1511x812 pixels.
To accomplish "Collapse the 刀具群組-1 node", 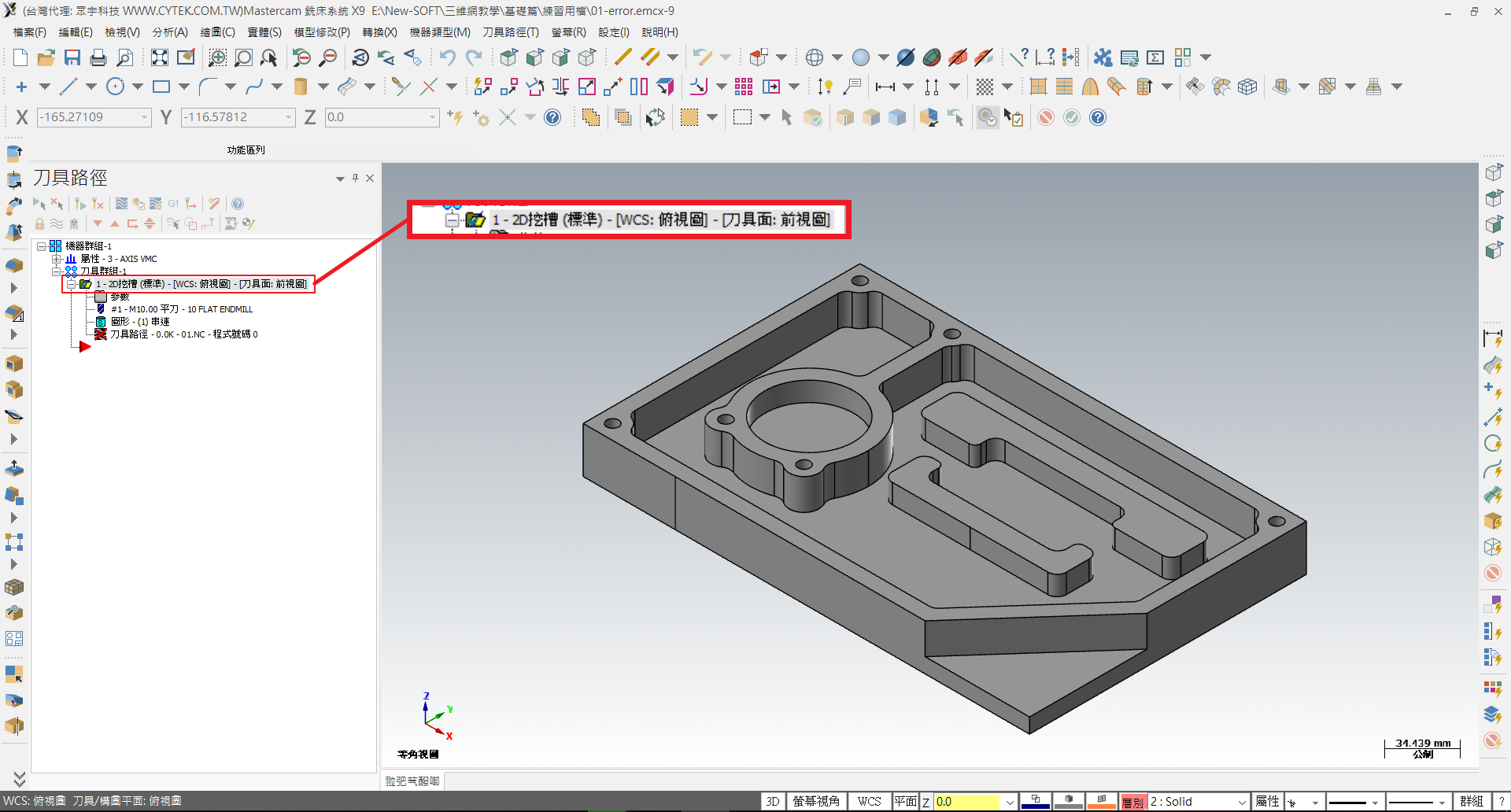I will coord(56,271).
